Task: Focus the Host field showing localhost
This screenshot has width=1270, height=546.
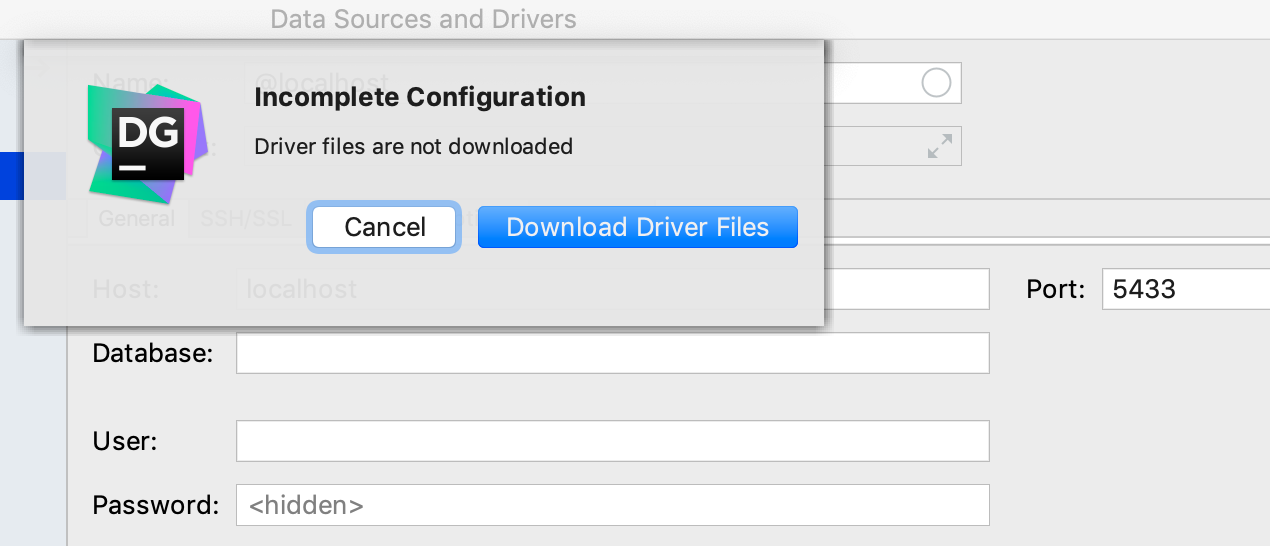Action: point(612,290)
